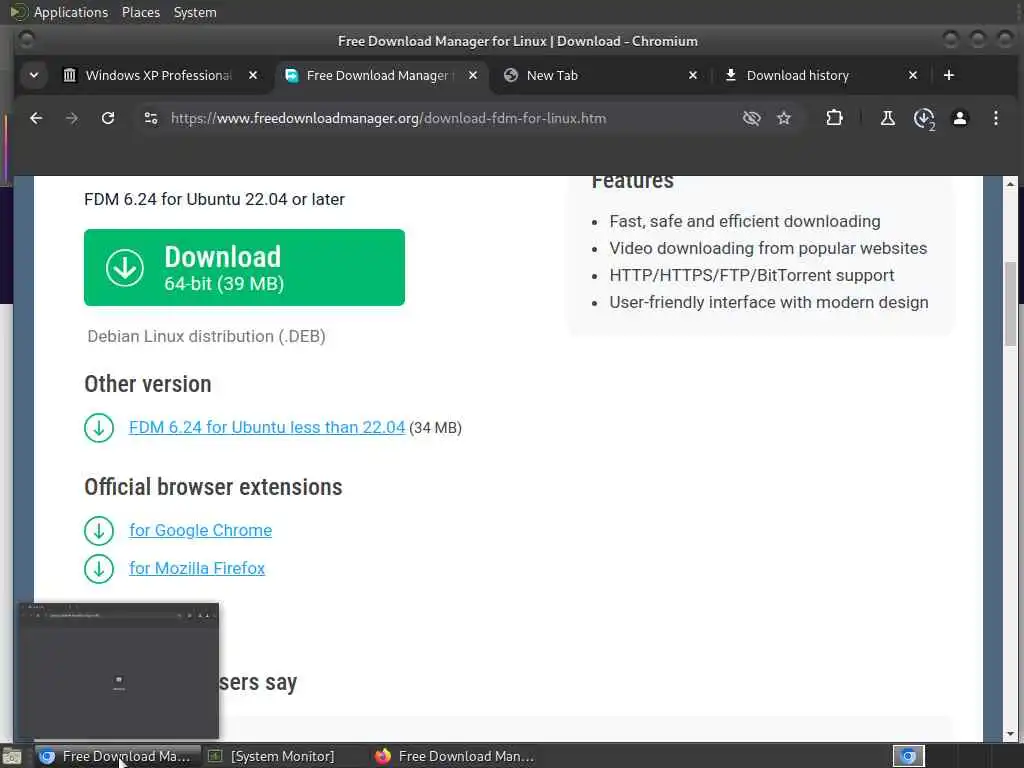Viewport: 1024px width, 768px height.
Task: Open the for Mozilla Firefox extension link
Action: click(x=197, y=568)
